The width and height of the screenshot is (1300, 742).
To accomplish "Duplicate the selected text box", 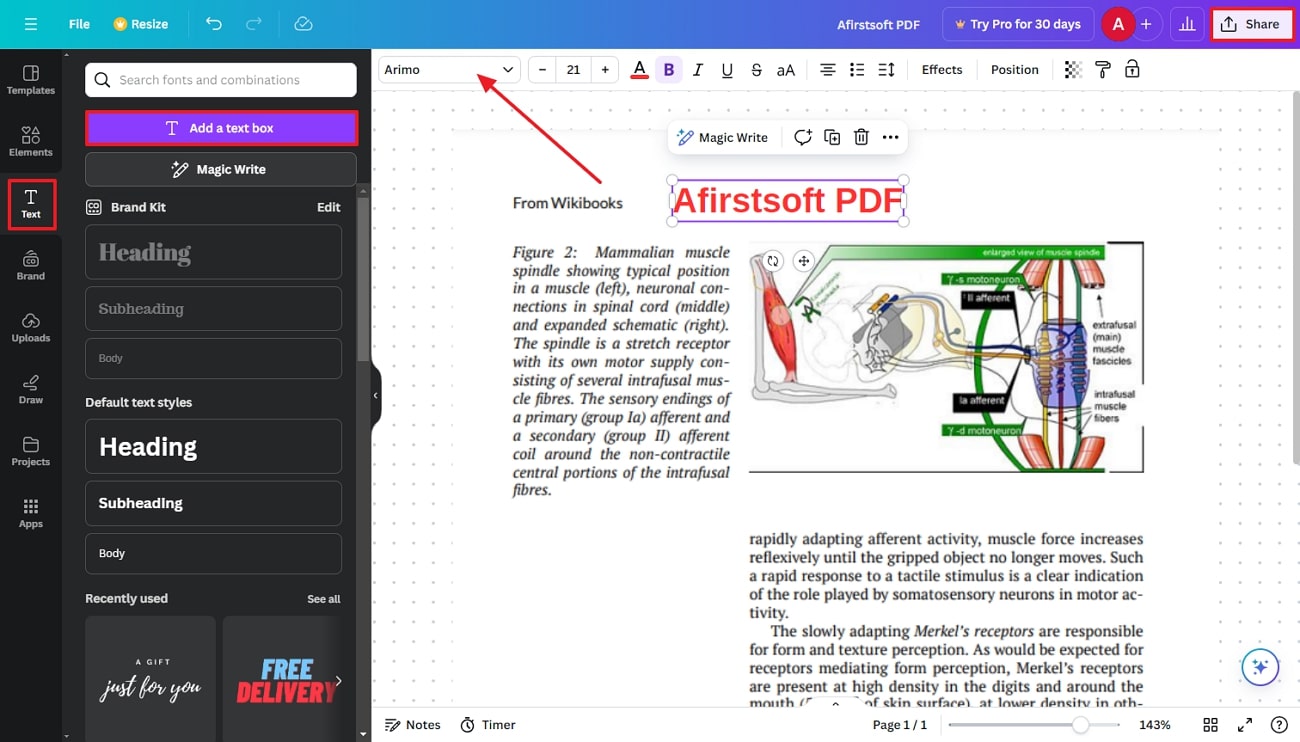I will (x=832, y=137).
